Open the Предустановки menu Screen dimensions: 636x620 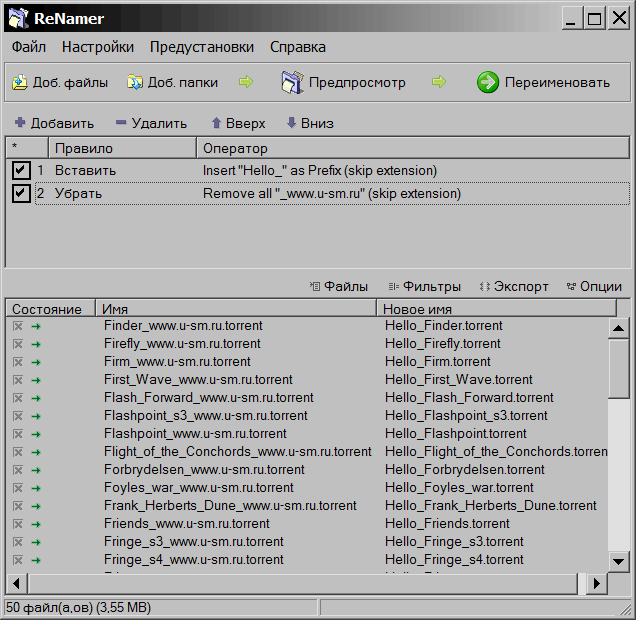click(x=202, y=47)
